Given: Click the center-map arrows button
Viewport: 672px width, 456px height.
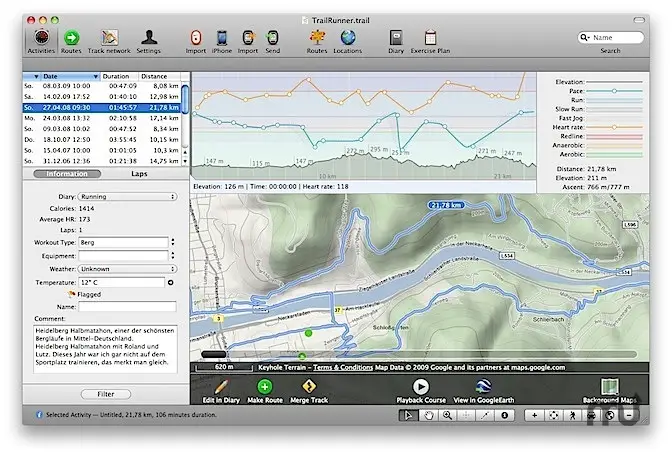Looking at the screenshot, I should 554,415.
